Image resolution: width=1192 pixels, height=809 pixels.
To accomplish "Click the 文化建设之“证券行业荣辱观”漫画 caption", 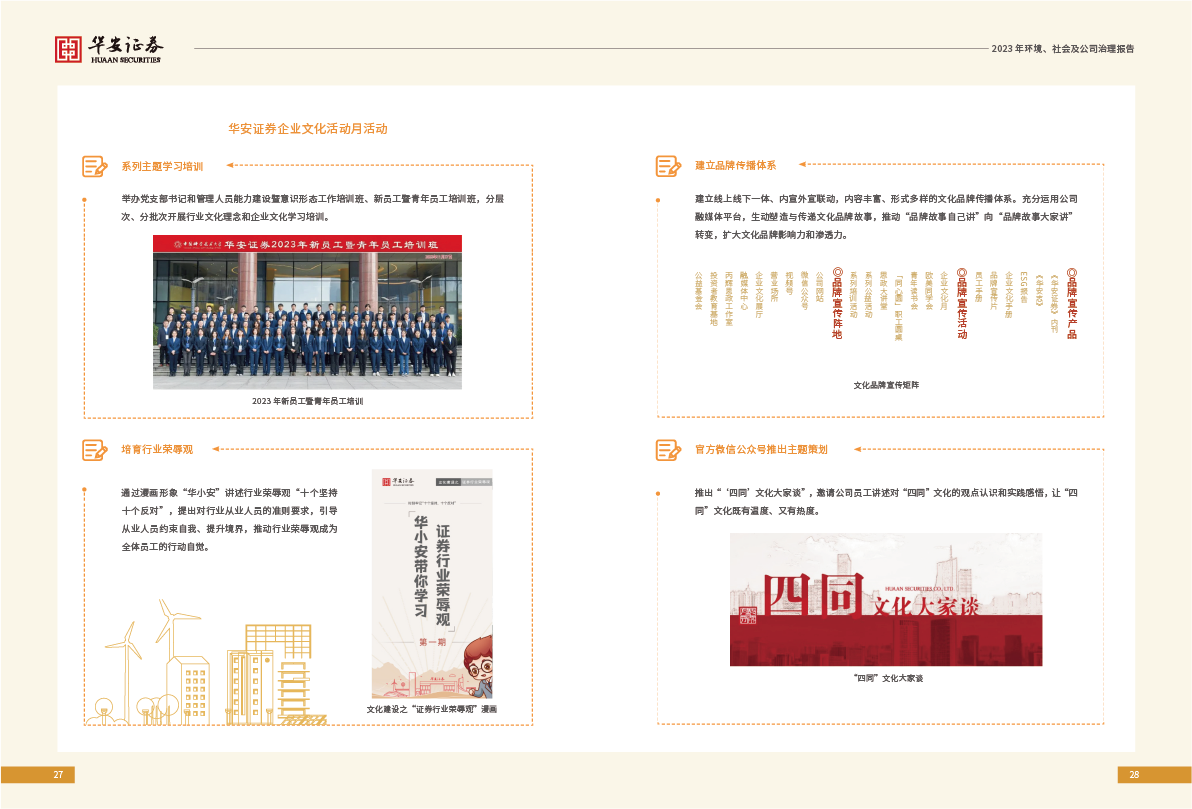I will [x=432, y=709].
